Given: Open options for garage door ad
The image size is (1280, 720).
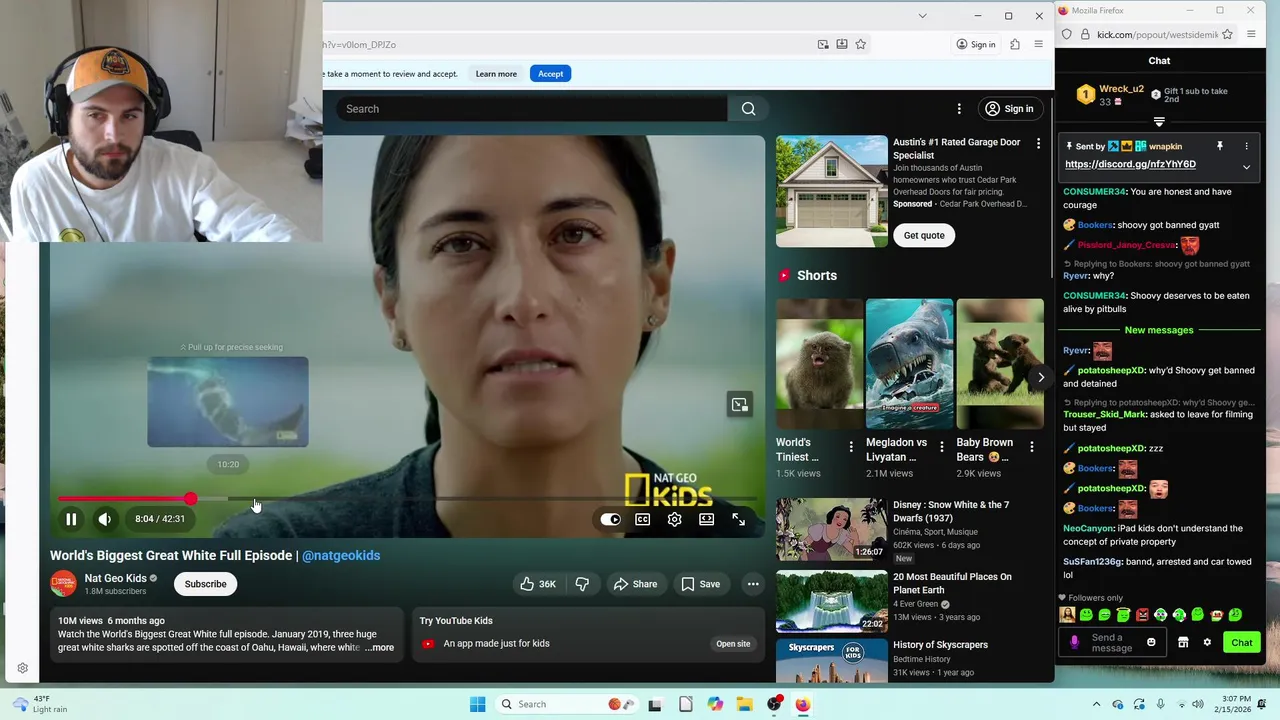Looking at the screenshot, I should pyautogui.click(x=1038, y=144).
